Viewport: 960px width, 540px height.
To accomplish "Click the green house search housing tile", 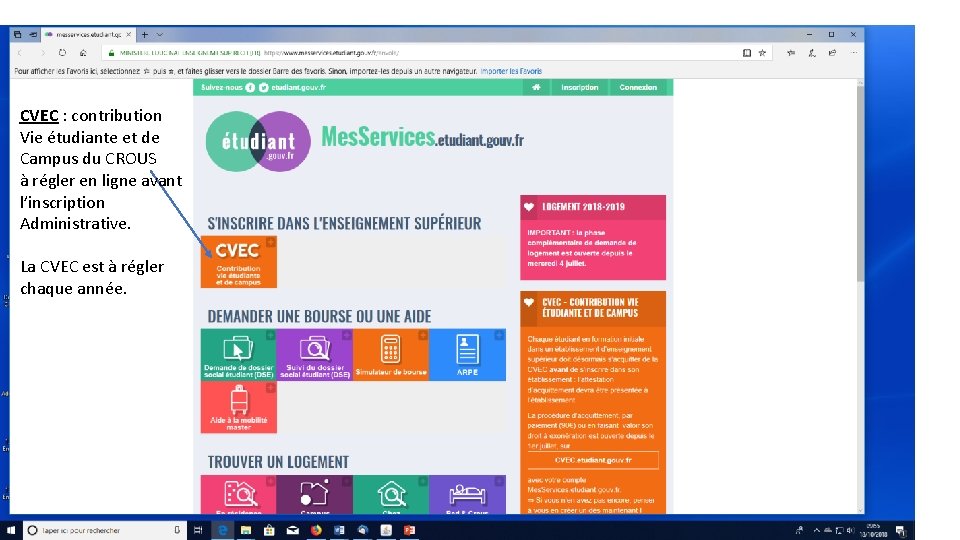I will point(391,495).
